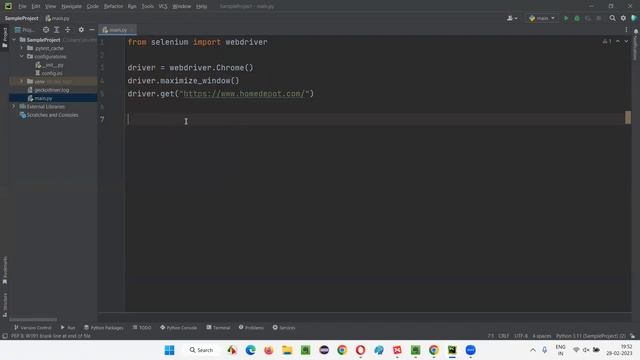Collapse the SampleProject root node
This screenshot has width=640, height=360.
(14, 40)
